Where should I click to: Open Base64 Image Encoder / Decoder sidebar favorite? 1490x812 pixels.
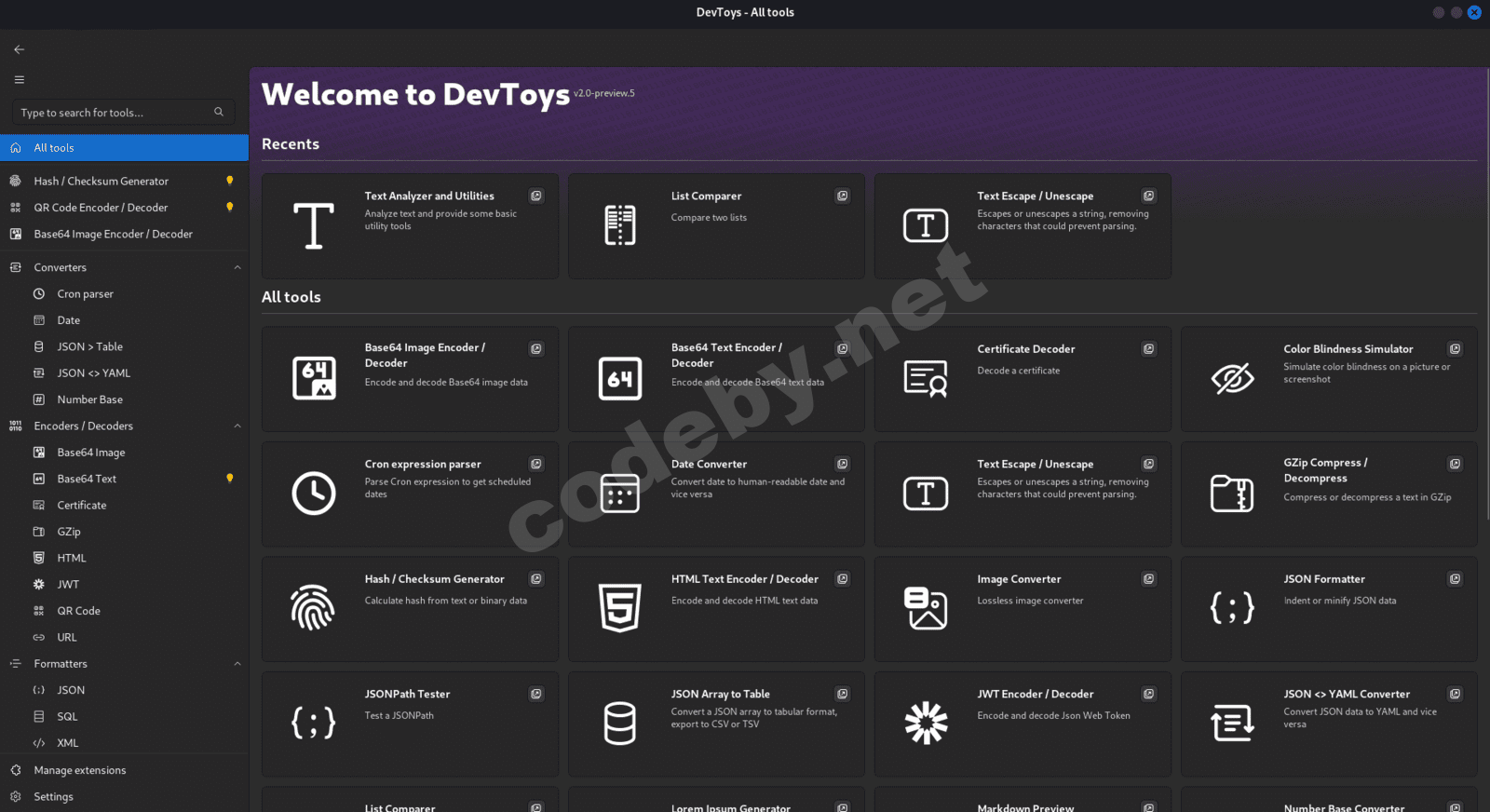tap(124, 234)
